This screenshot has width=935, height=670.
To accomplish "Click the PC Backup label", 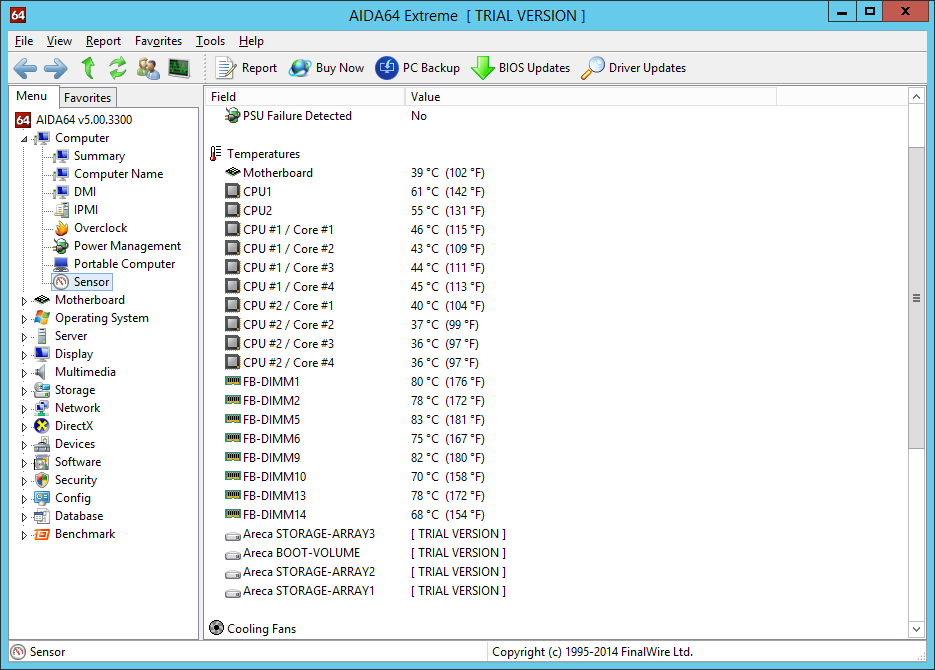I will [x=431, y=68].
